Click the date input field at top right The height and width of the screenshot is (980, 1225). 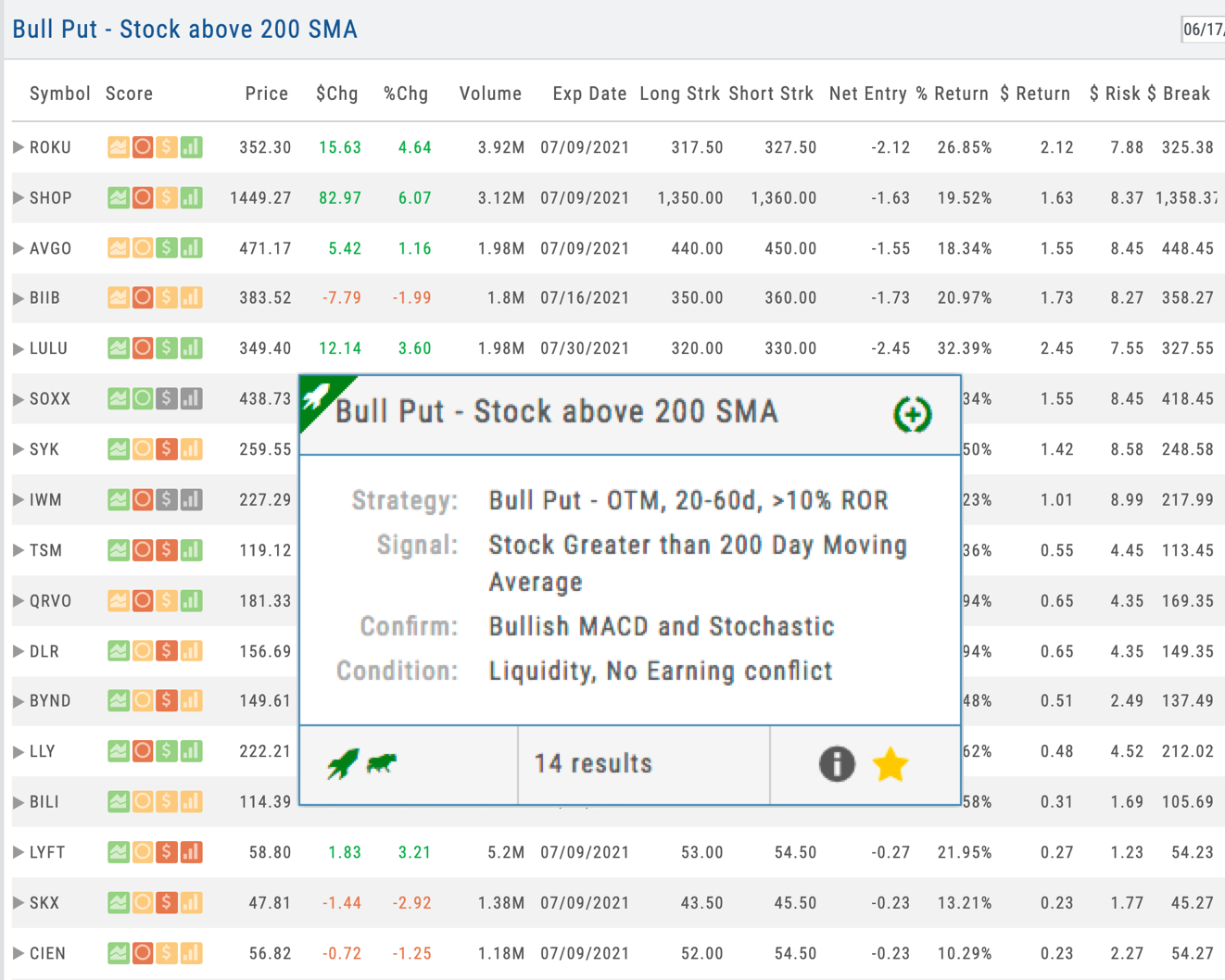pyautogui.click(x=1203, y=30)
